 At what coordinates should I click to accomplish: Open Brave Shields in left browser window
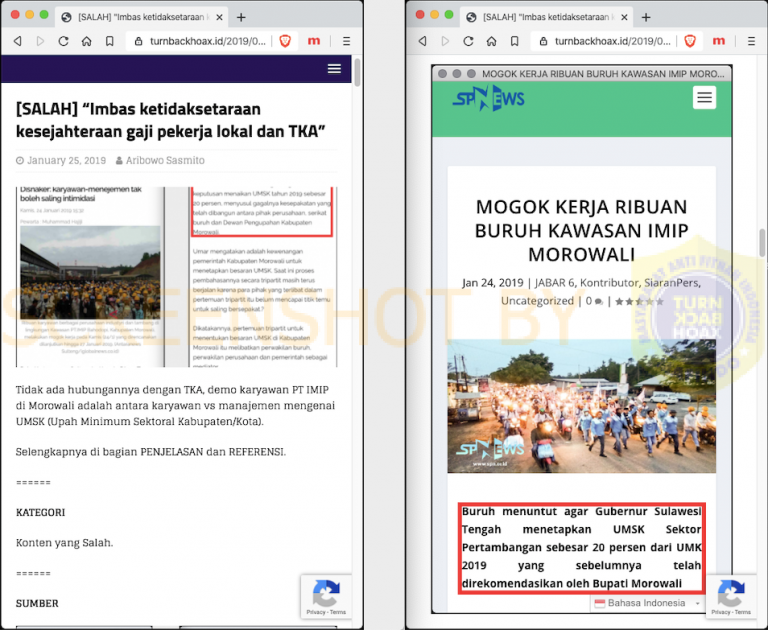(x=285, y=41)
